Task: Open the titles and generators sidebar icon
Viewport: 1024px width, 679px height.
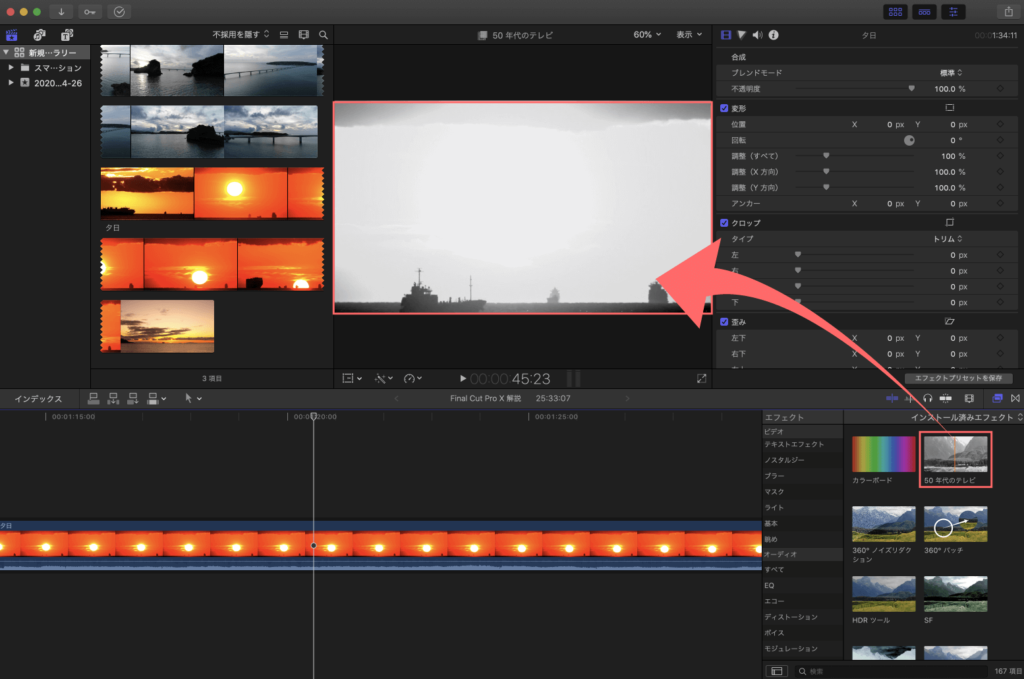Action: pos(67,35)
